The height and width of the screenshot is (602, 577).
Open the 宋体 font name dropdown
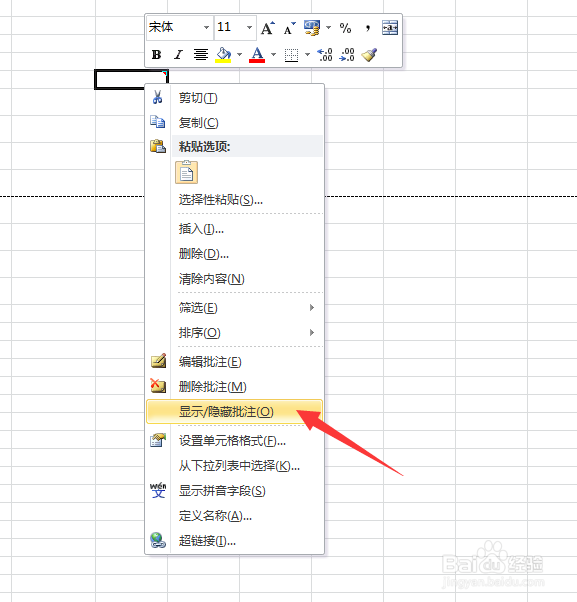pos(207,28)
